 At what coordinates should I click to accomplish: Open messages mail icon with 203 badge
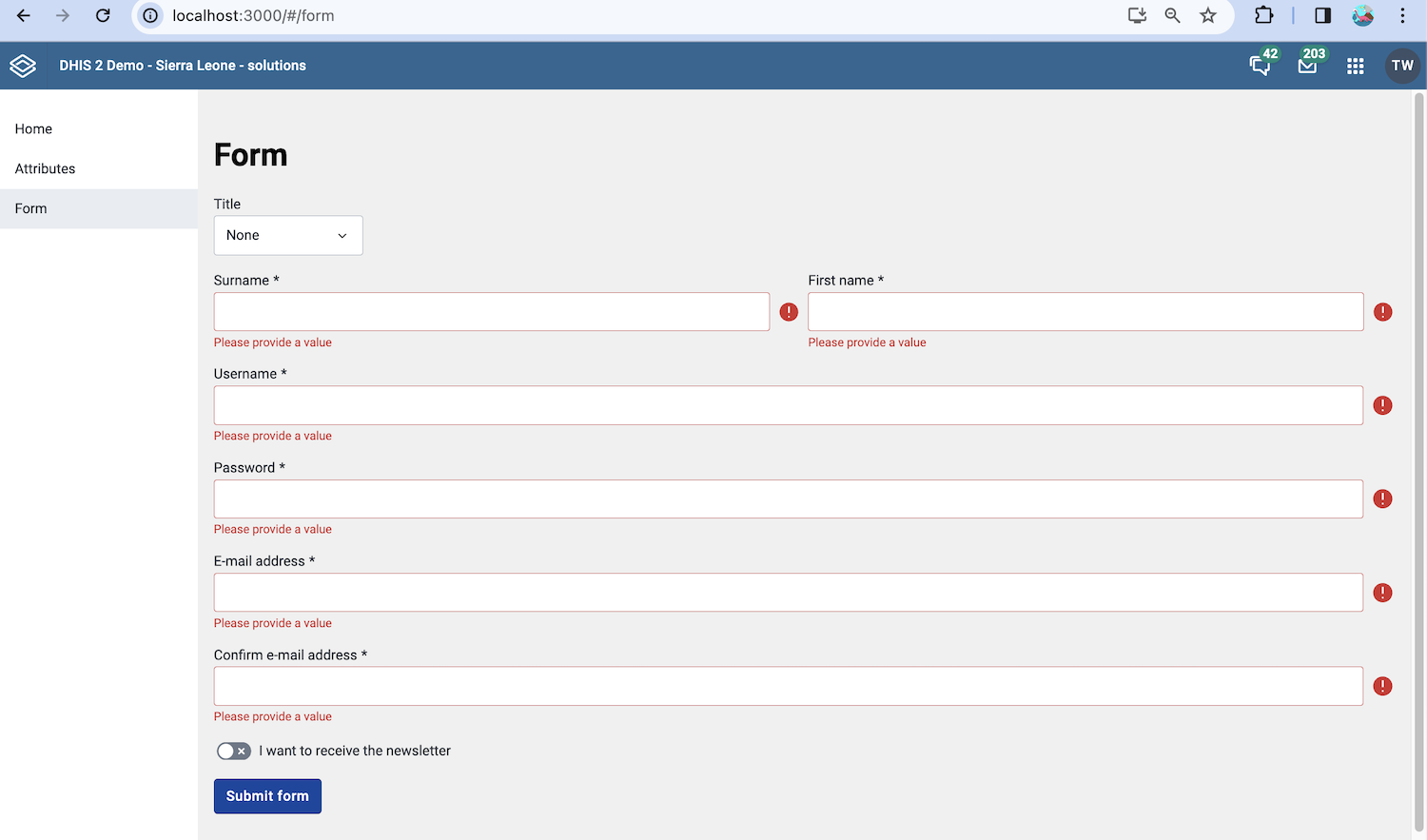[1308, 66]
